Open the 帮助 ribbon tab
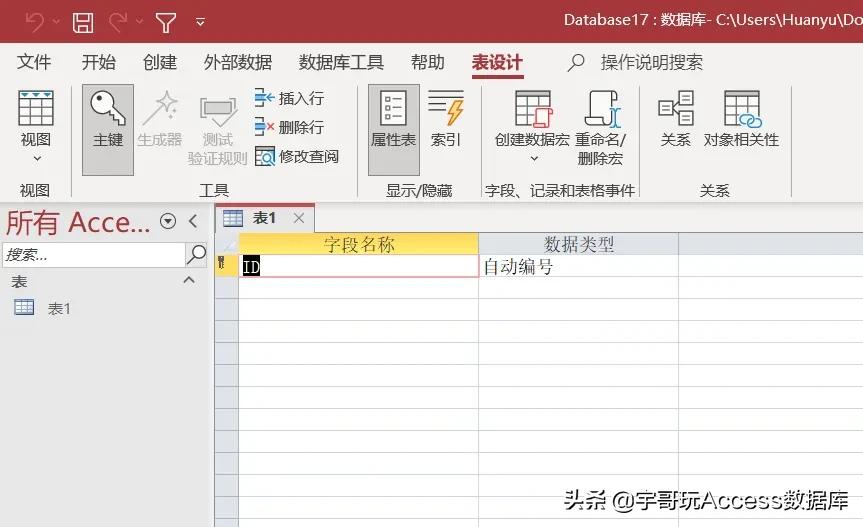Screen dimensions: 863x527 [x=428, y=62]
